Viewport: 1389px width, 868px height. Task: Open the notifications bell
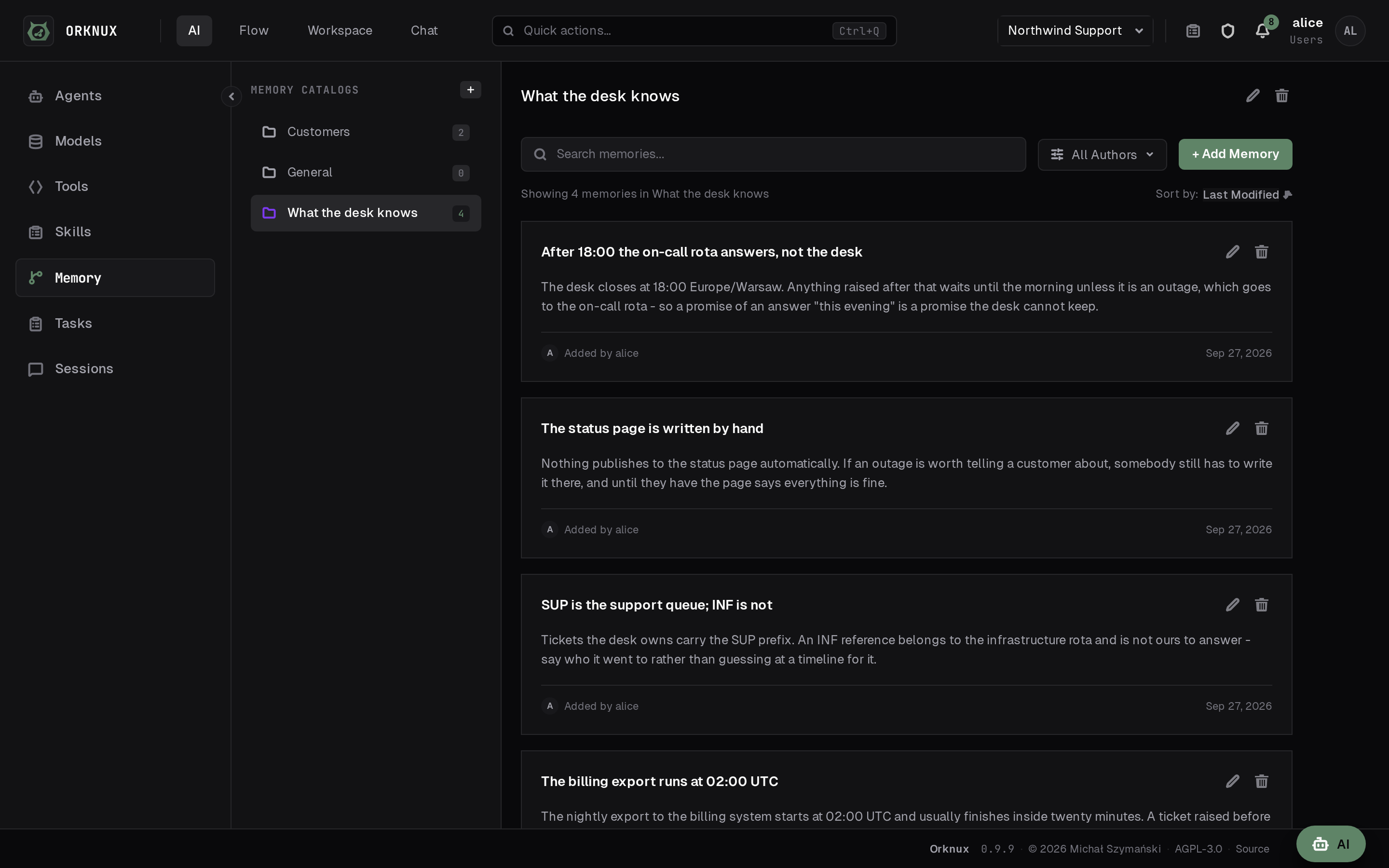pyautogui.click(x=1262, y=30)
